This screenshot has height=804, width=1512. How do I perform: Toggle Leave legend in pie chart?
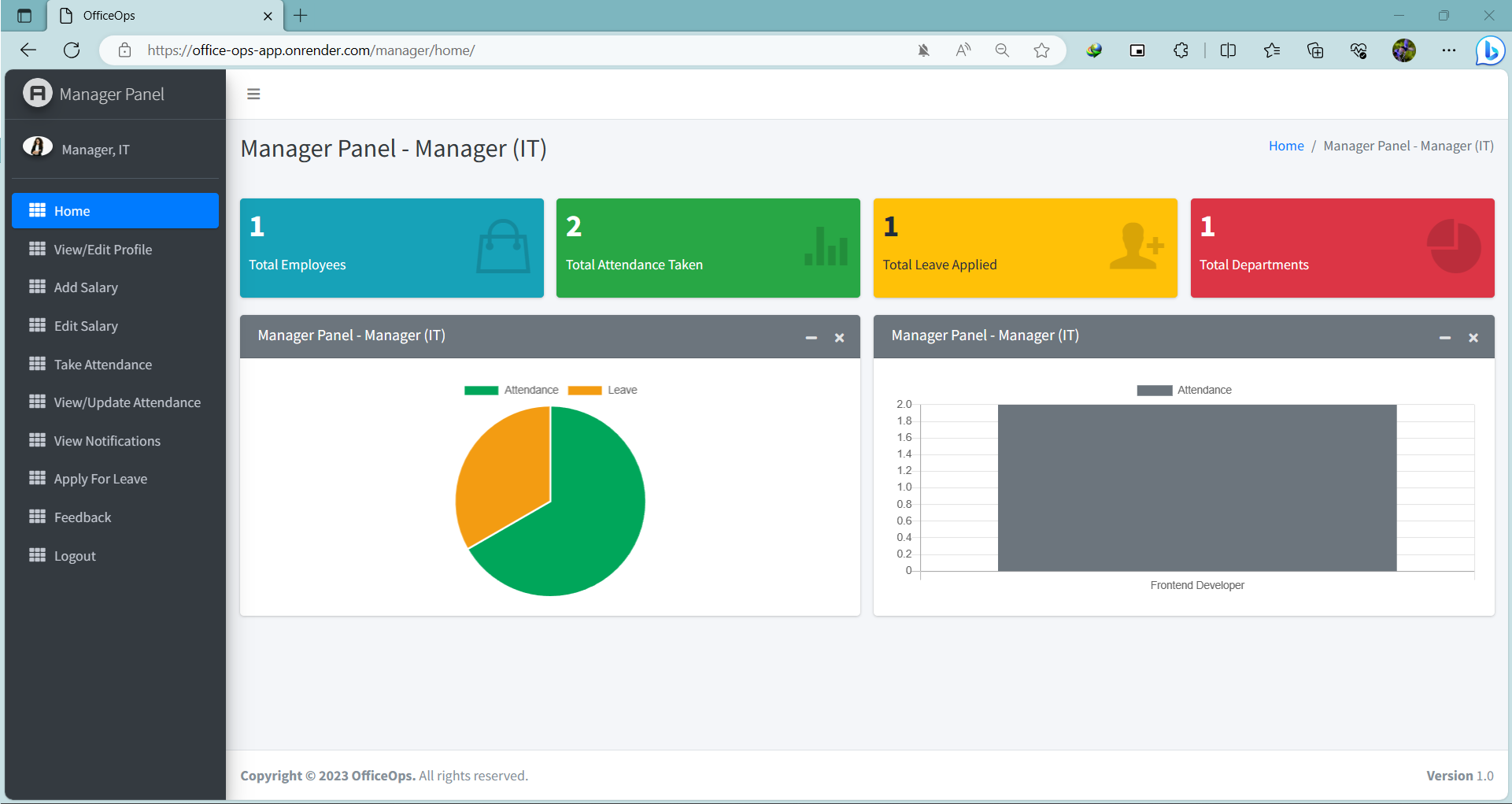pos(602,390)
